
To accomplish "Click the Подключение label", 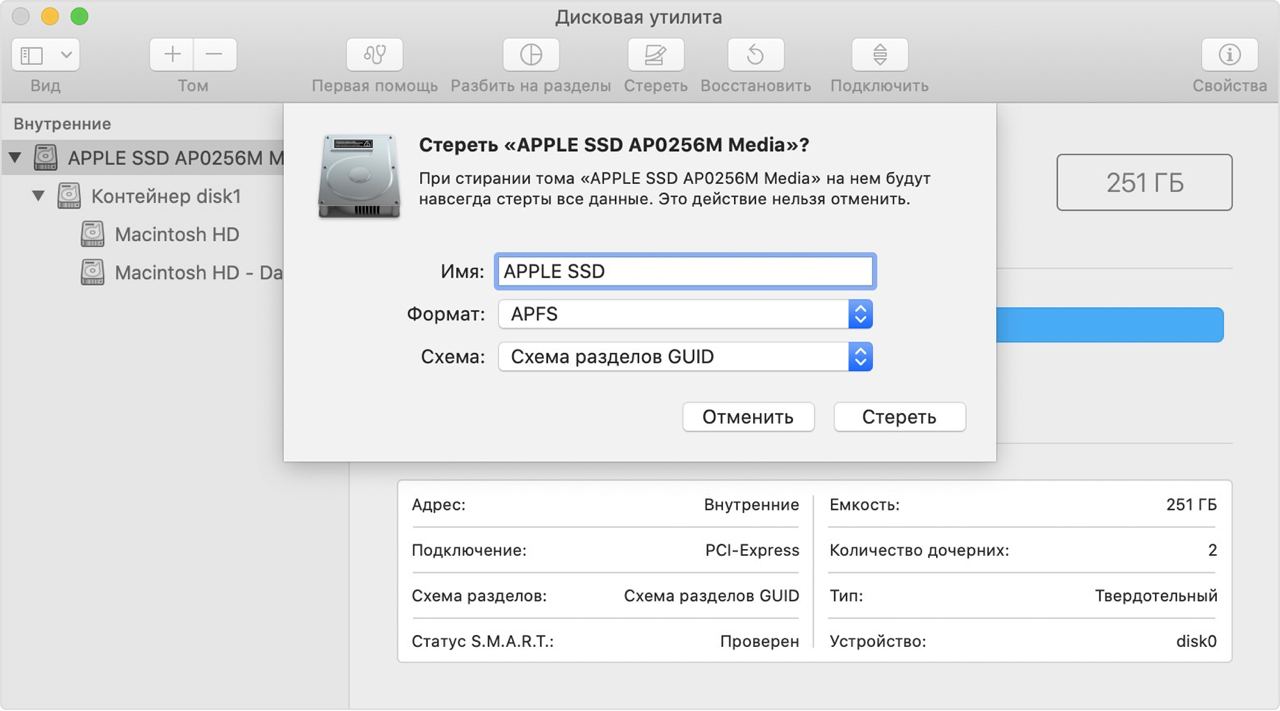I will point(469,550).
